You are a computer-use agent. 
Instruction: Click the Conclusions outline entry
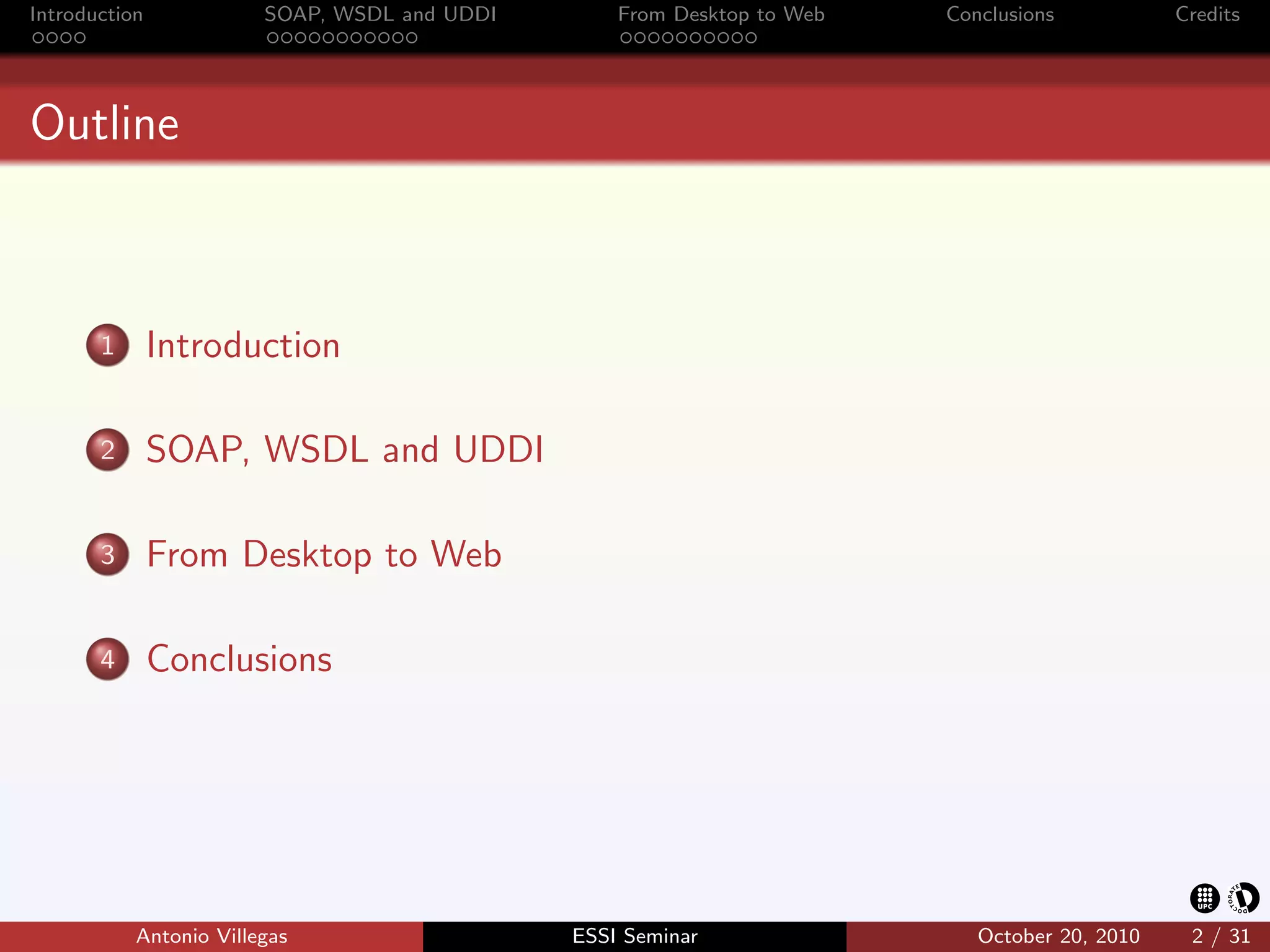pyautogui.click(x=239, y=659)
